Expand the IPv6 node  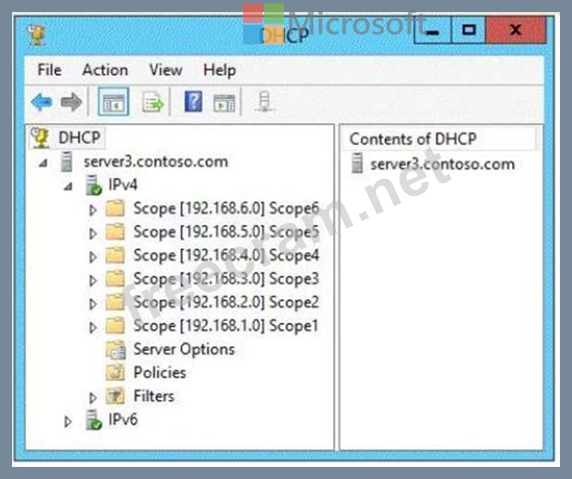[x=68, y=422]
